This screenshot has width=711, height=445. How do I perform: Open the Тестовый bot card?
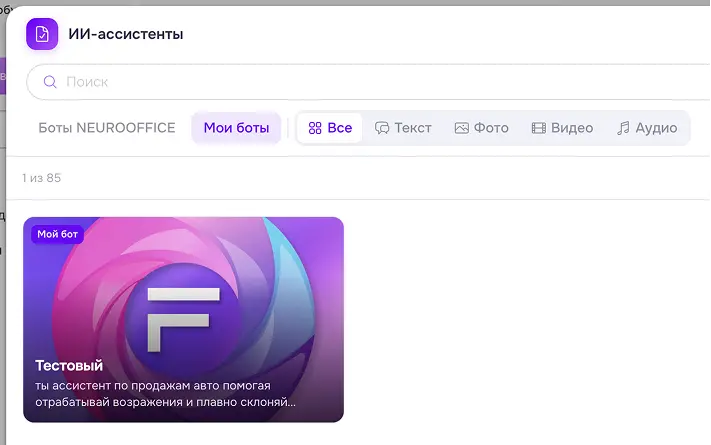point(184,320)
